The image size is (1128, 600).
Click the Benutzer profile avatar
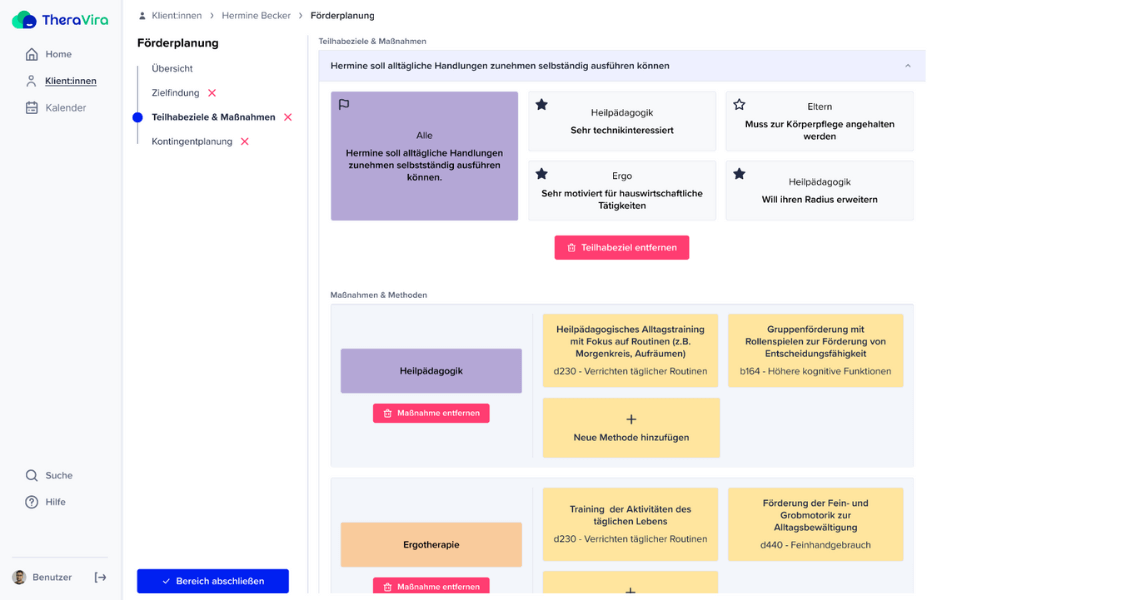[x=21, y=577]
